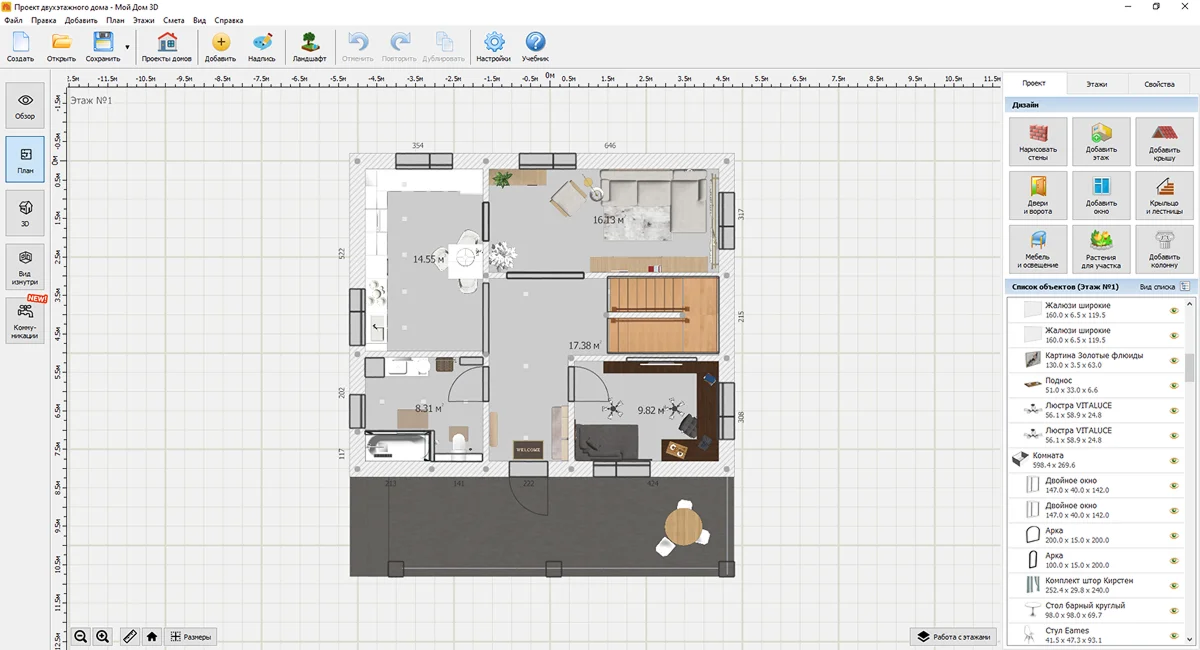This screenshot has height=650, width=1200.
Task: Save the project with the Сохранить floppy icon
Action: click(x=103, y=47)
